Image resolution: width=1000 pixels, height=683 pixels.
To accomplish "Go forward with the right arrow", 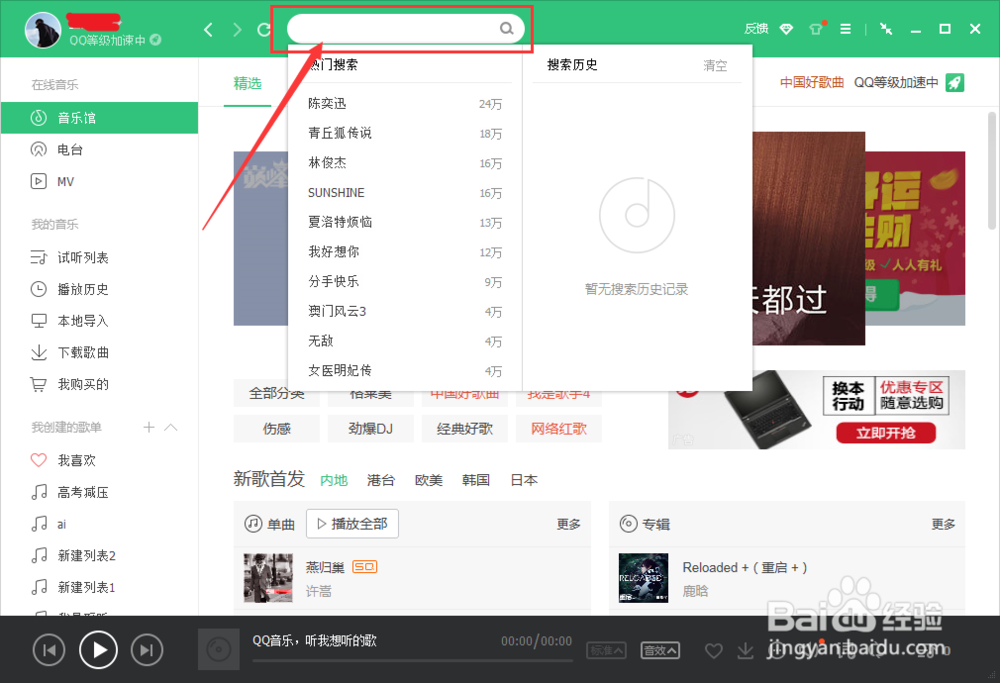I will [237, 29].
